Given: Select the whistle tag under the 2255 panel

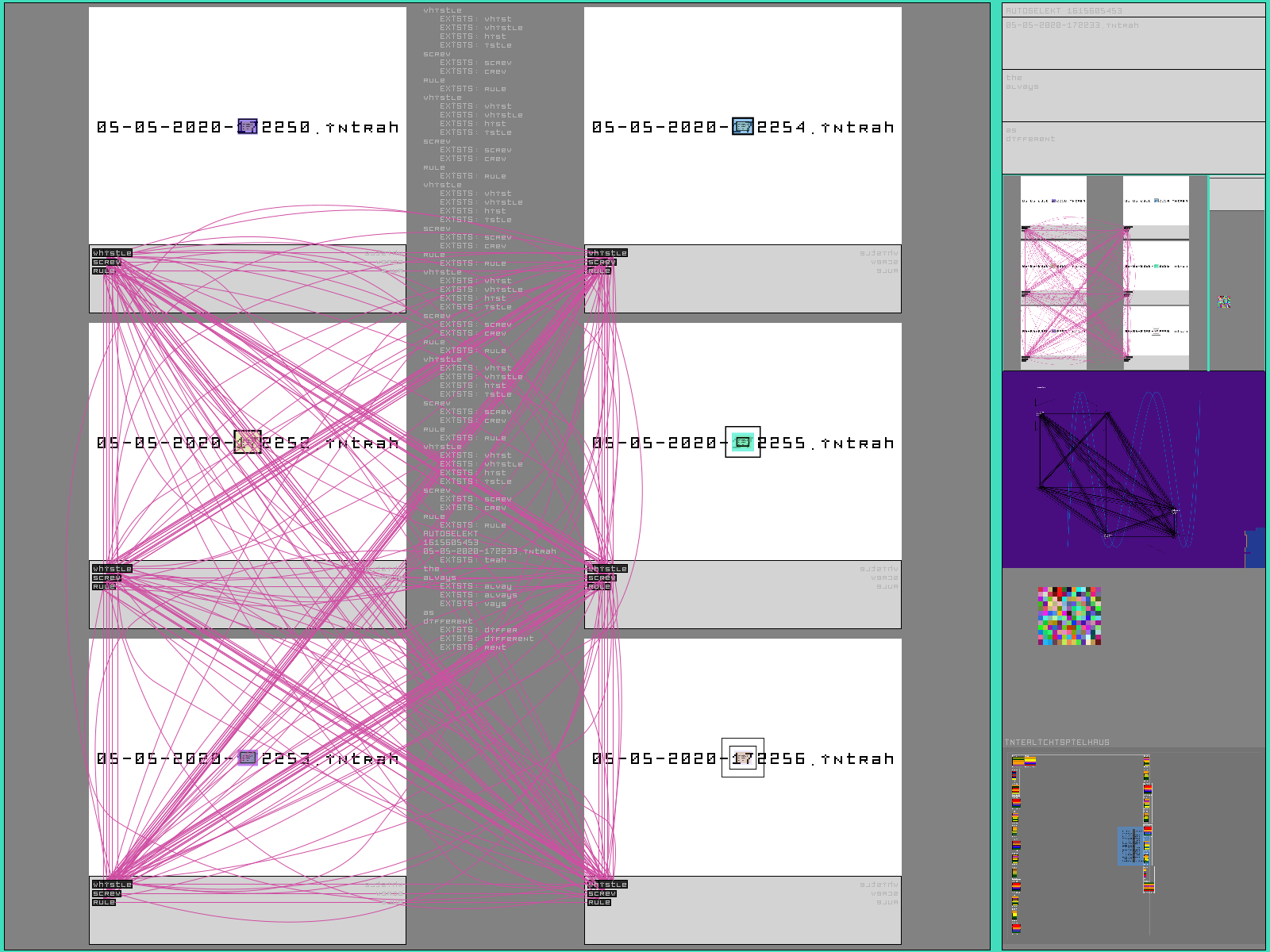Looking at the screenshot, I should point(607,569).
